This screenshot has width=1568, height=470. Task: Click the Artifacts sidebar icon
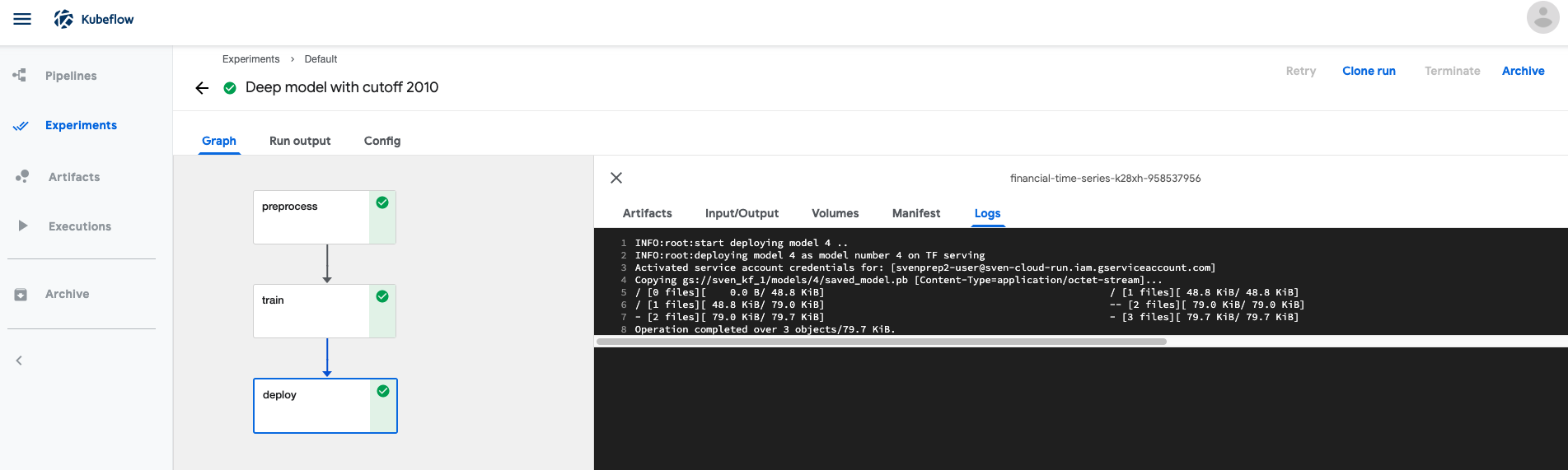point(22,177)
